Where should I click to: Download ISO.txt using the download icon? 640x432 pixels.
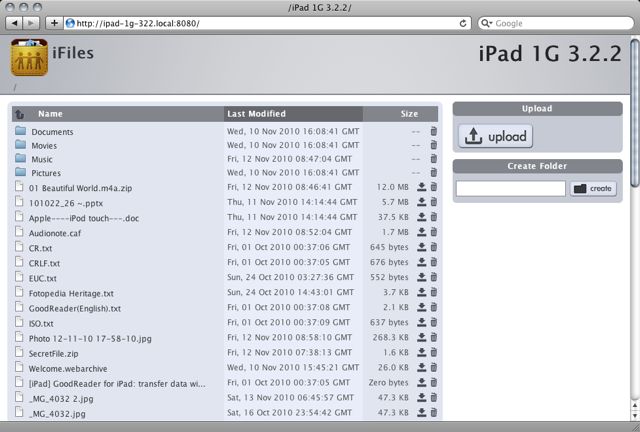[421, 322]
